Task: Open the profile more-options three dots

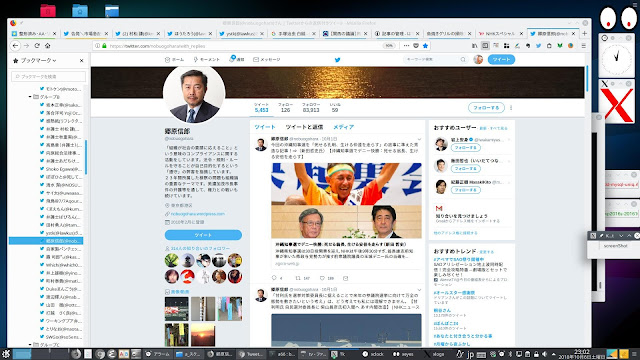Action: click(x=511, y=108)
